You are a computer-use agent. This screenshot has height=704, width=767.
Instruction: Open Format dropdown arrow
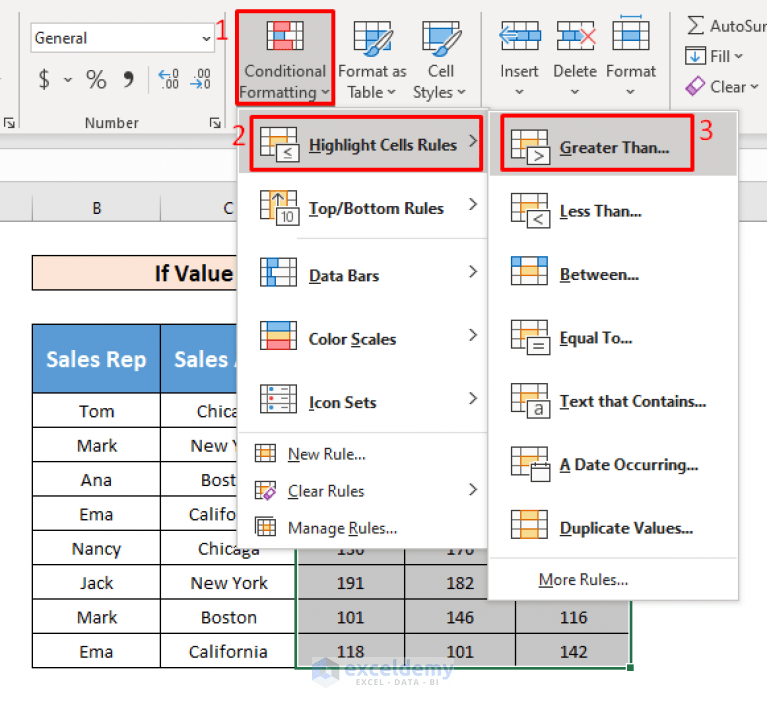[631, 91]
